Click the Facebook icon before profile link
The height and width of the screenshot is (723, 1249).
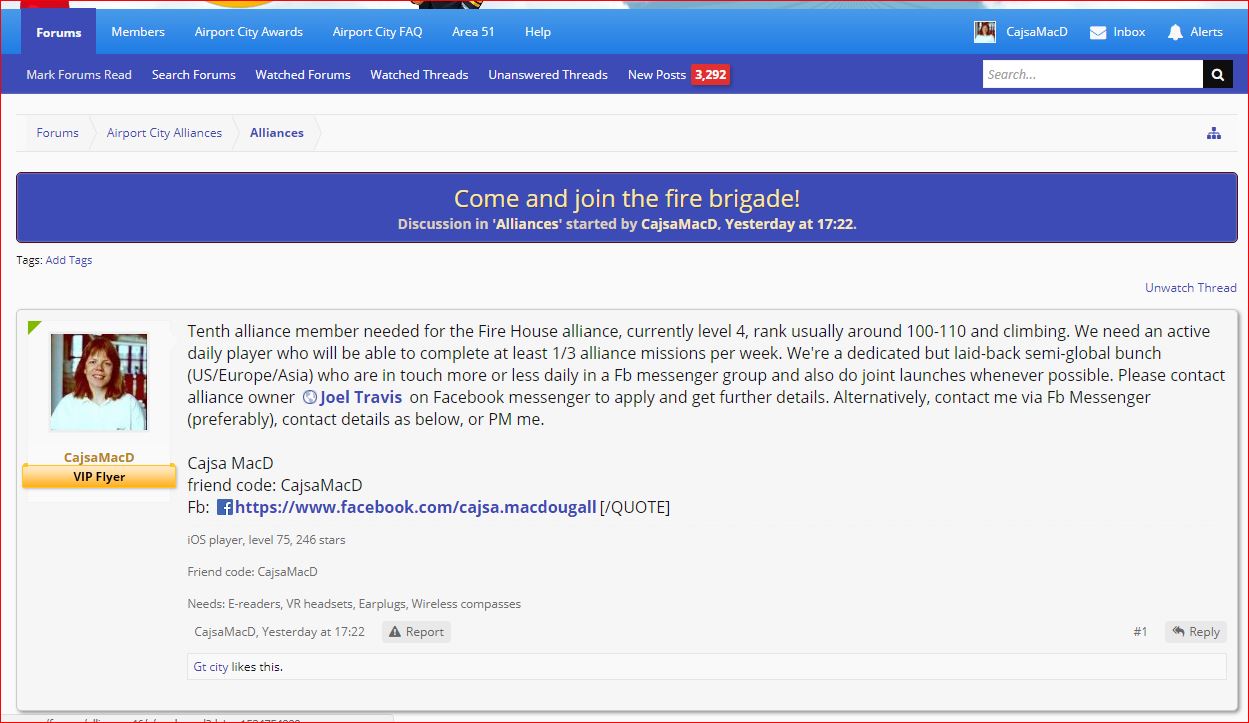tap(225, 507)
